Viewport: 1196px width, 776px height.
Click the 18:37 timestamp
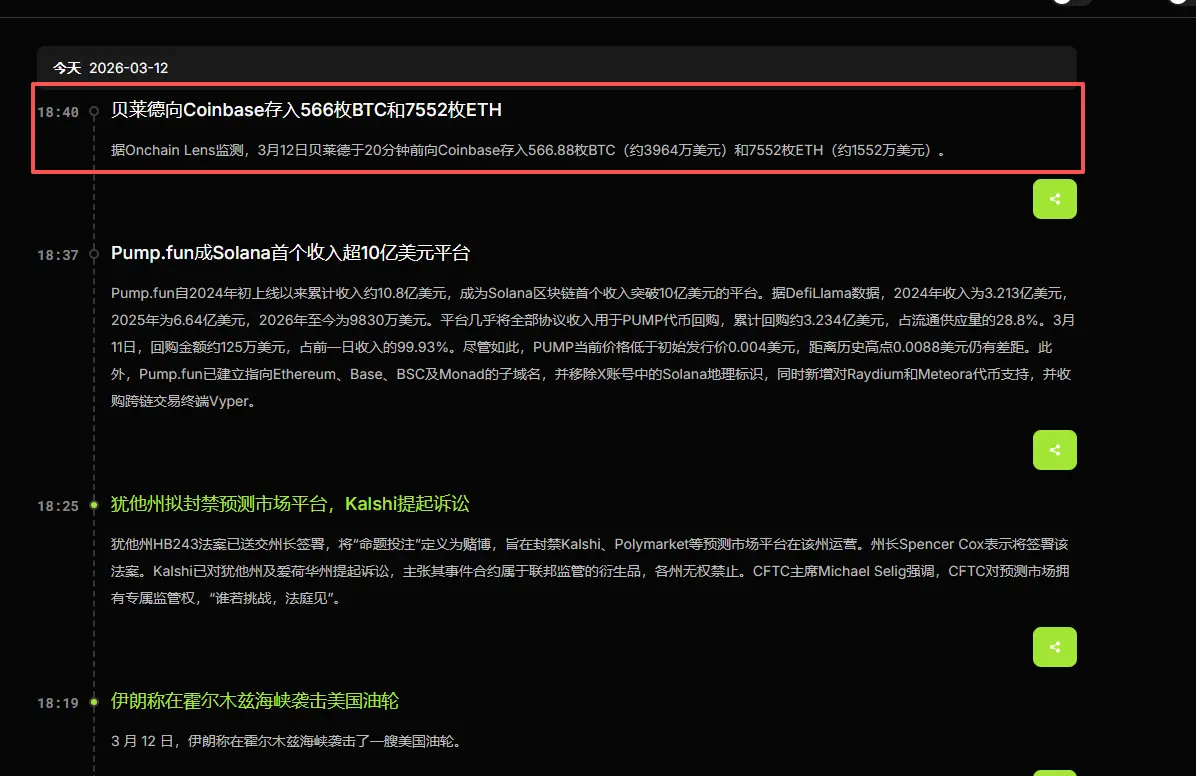pos(58,255)
